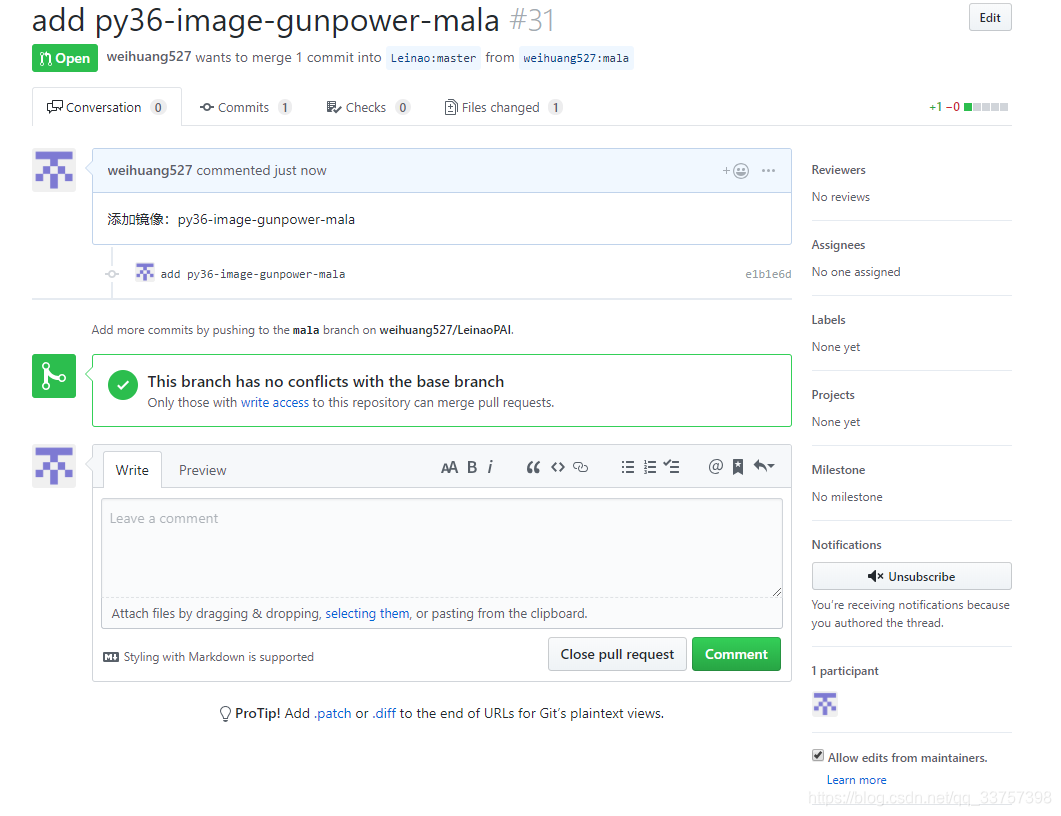
Task: Select the Write tab in editor
Action: (x=132, y=470)
